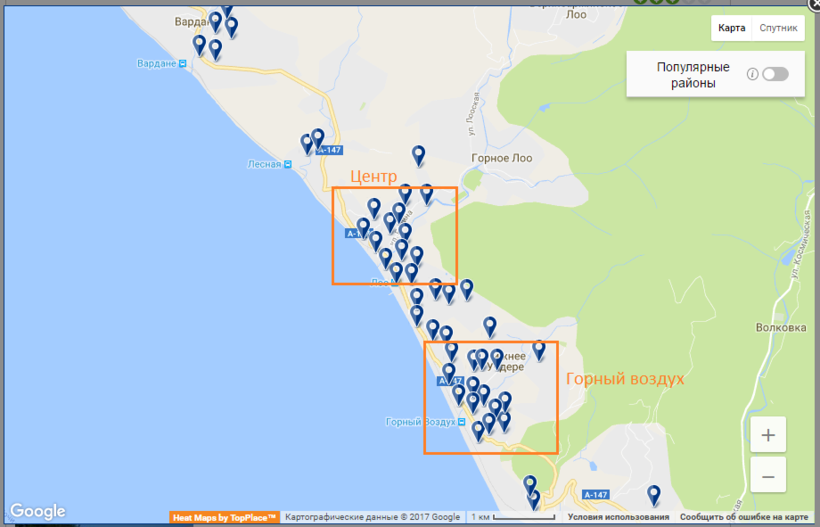Open the Google logo link
This screenshot has width=820, height=527.
coord(38,511)
